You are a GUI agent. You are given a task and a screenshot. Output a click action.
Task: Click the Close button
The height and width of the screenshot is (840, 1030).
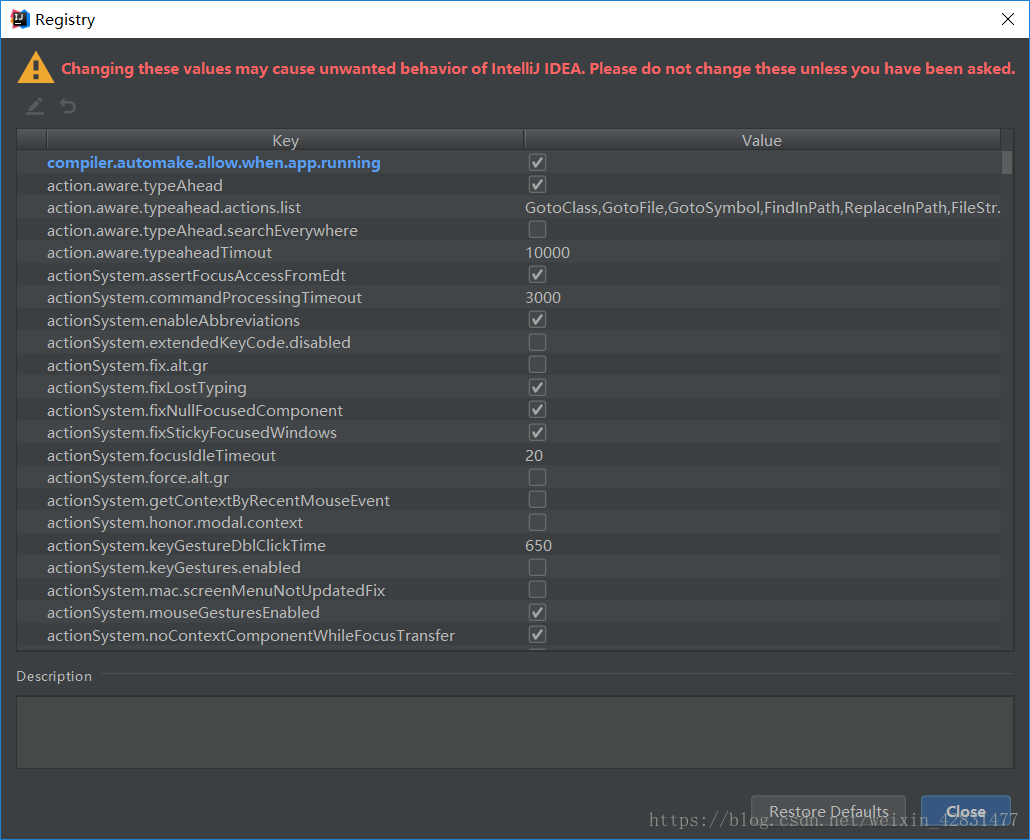point(964,812)
